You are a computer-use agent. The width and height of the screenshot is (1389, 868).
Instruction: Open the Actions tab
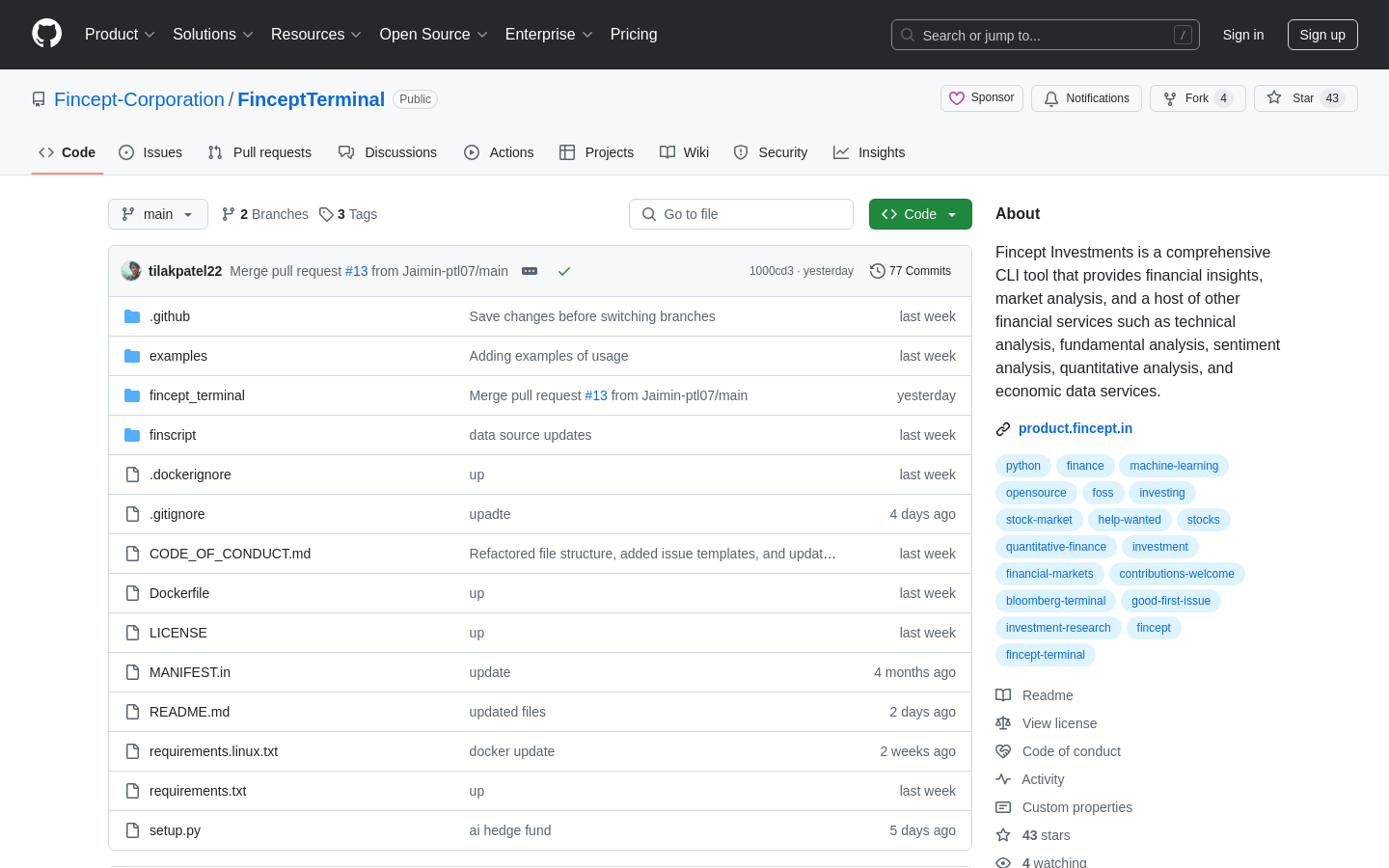(x=499, y=152)
